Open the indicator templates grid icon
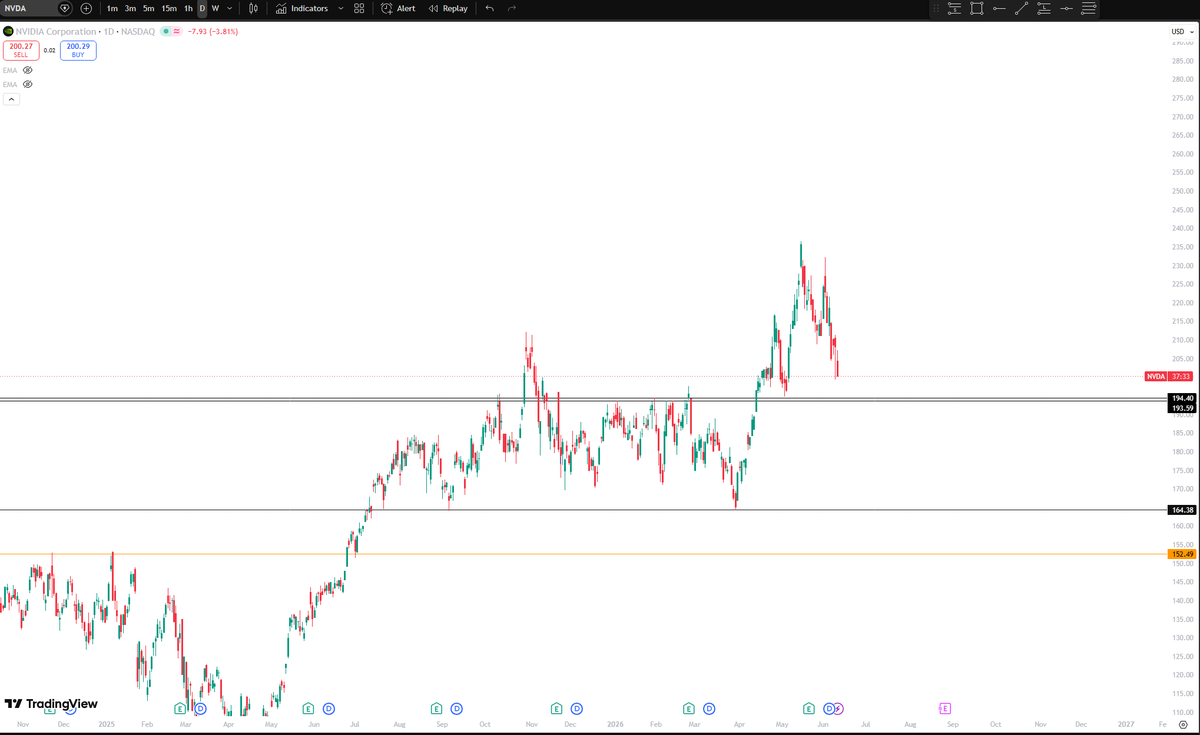Image resolution: width=1200 pixels, height=735 pixels. coord(359,8)
